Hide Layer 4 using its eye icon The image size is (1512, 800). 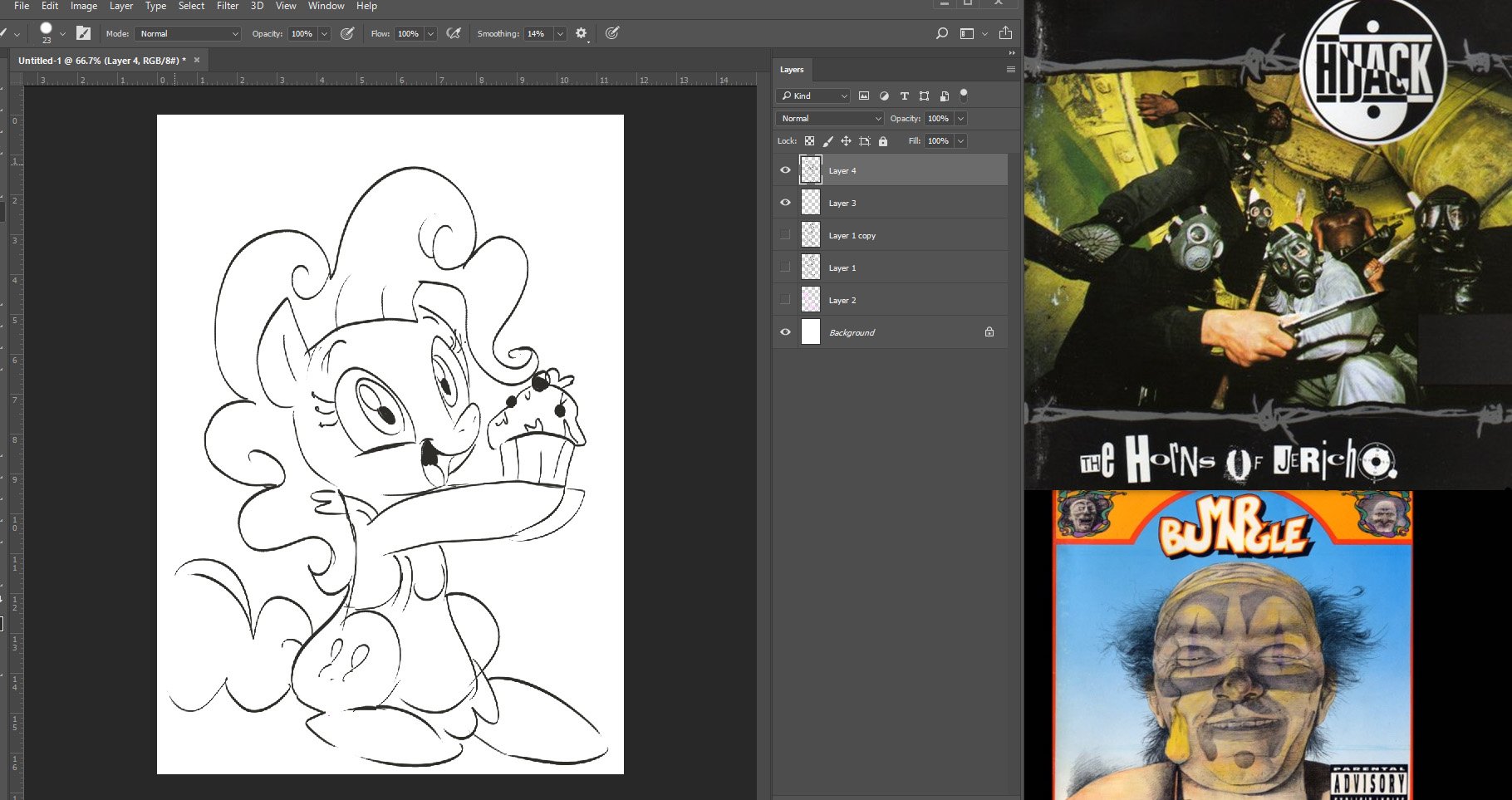[x=785, y=170]
